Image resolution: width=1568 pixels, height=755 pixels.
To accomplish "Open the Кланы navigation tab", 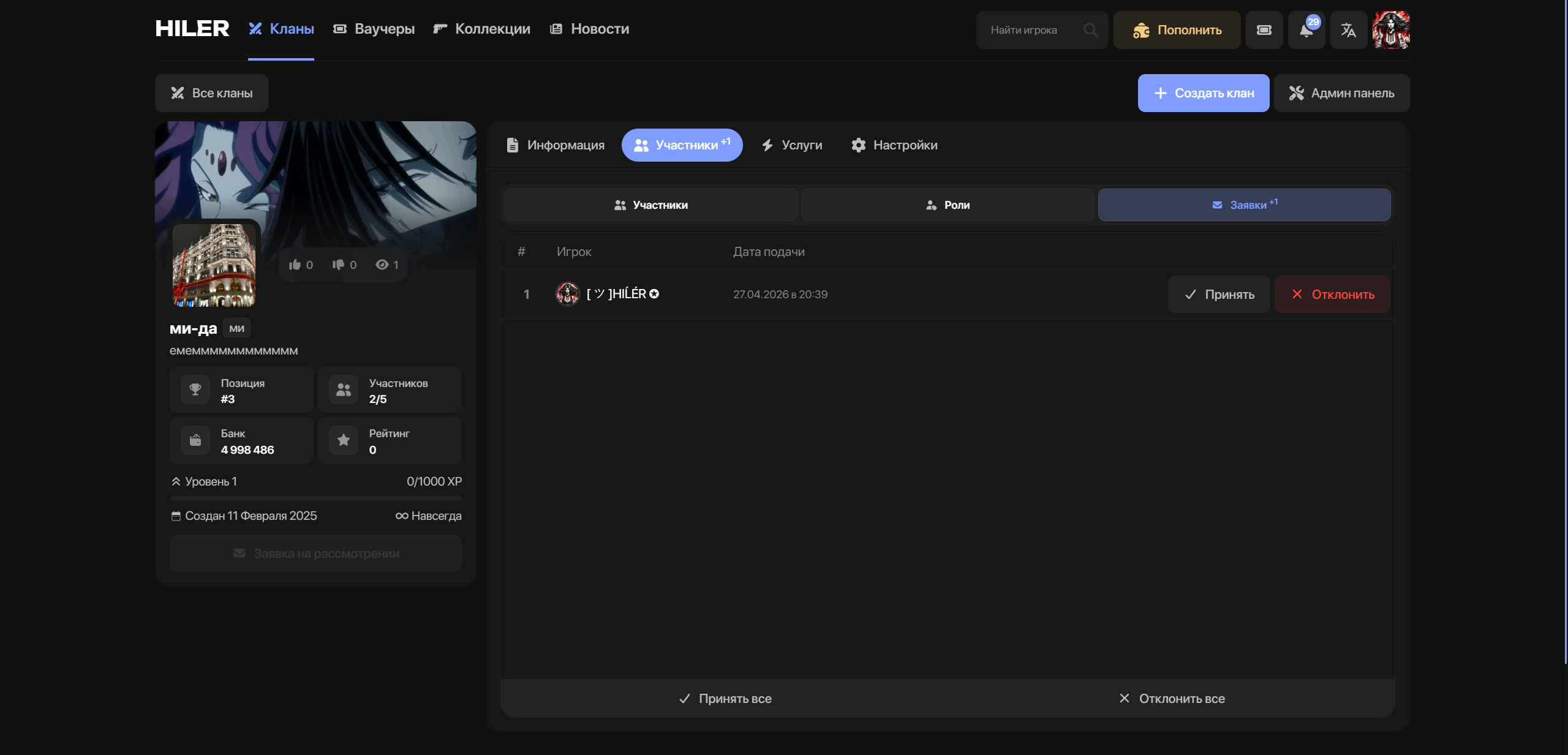I will 281,29.
